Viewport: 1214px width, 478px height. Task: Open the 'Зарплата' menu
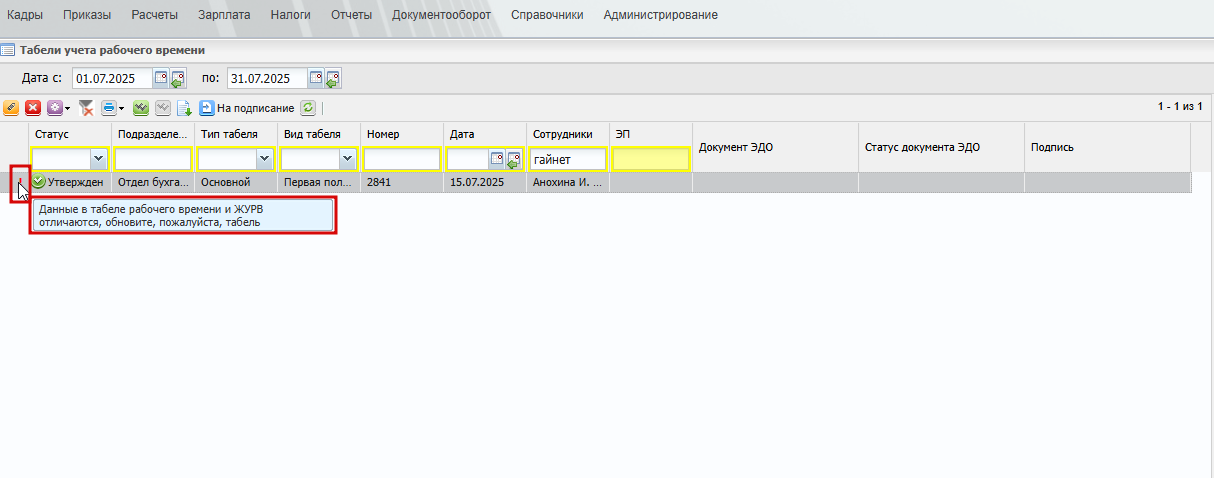pos(225,15)
